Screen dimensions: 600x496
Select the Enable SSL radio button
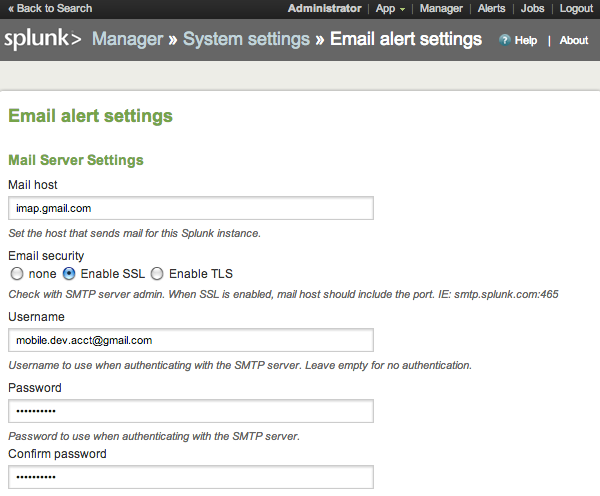point(69,274)
